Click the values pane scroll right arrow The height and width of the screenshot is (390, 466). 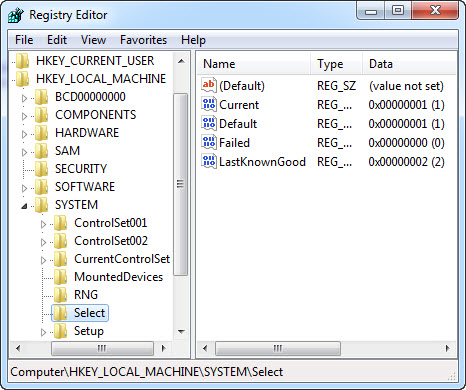[447, 348]
